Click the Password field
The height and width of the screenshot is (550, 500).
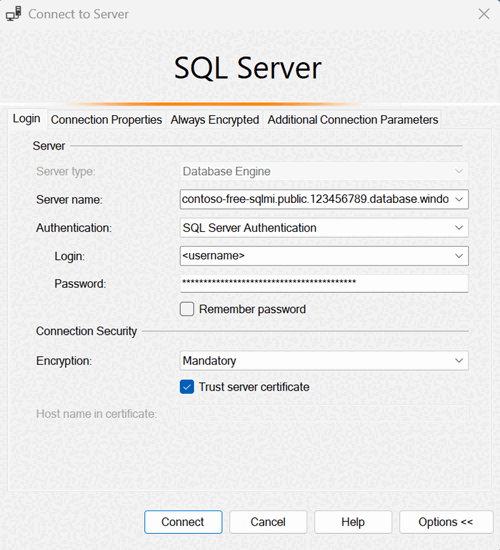click(x=324, y=283)
